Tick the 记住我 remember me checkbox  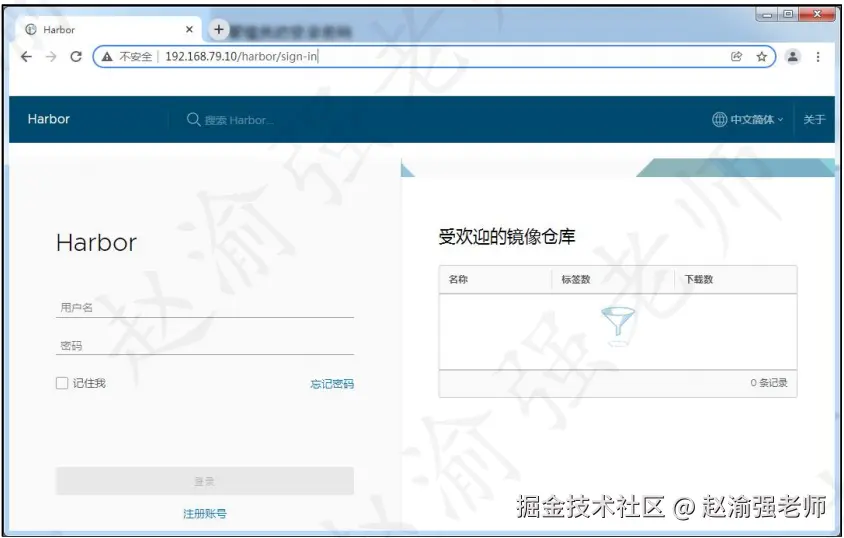tap(62, 383)
